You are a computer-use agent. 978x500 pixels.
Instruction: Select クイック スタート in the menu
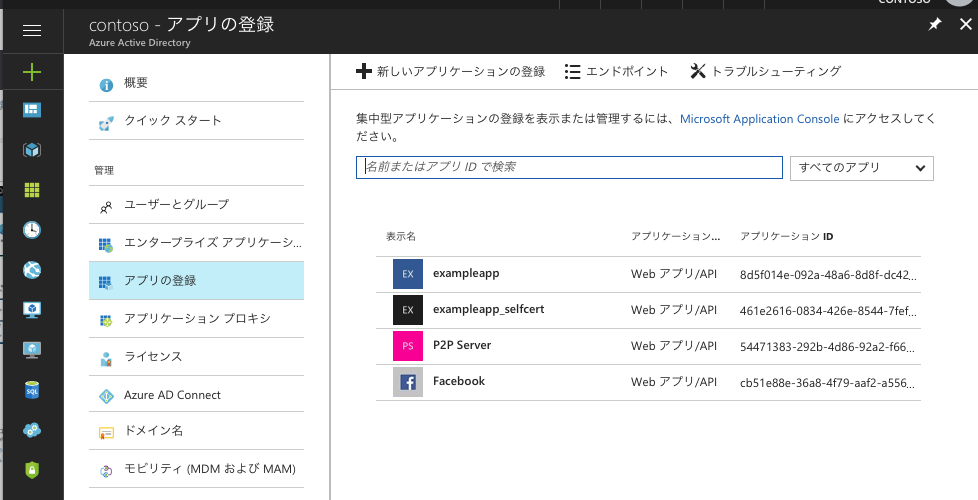[196, 121]
